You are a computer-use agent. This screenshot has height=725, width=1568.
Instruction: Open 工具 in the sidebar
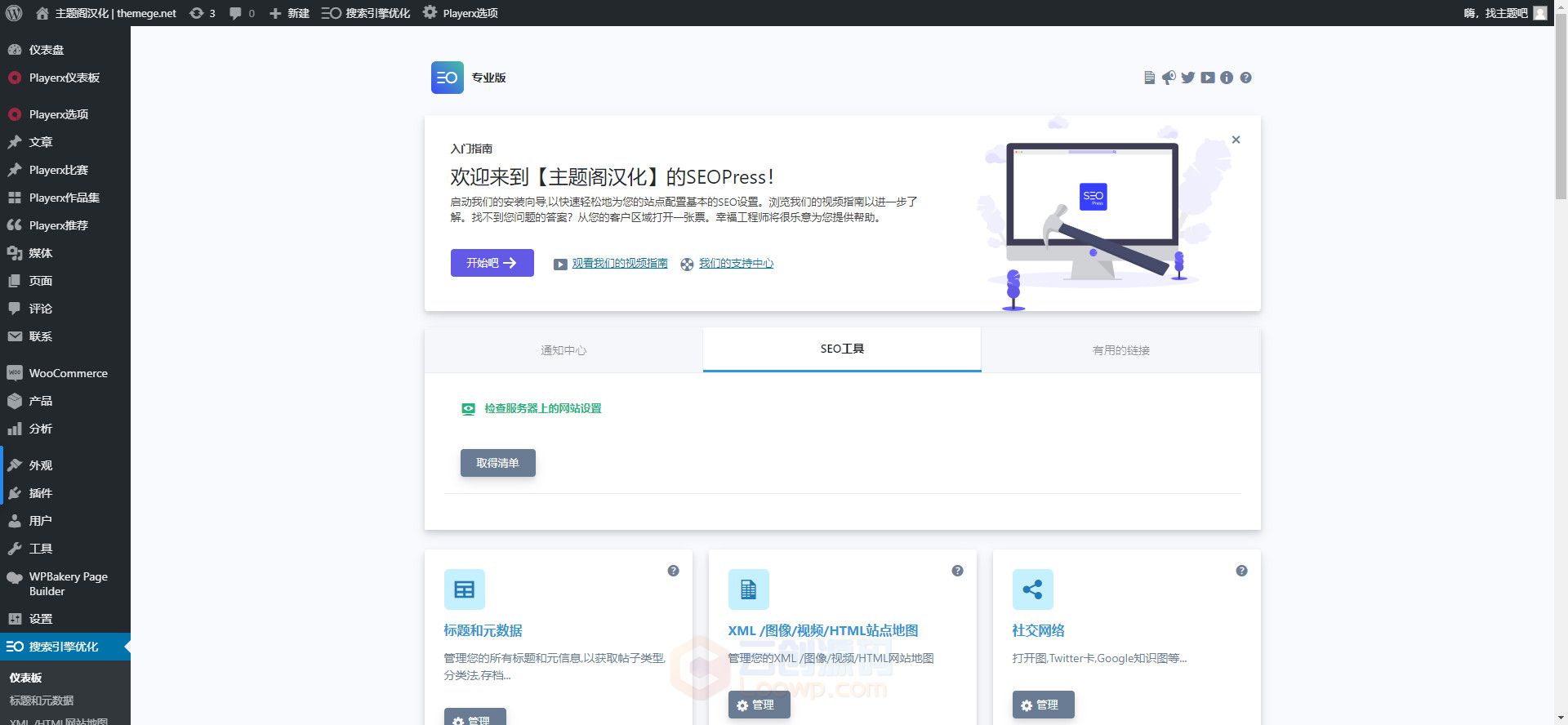65,549
